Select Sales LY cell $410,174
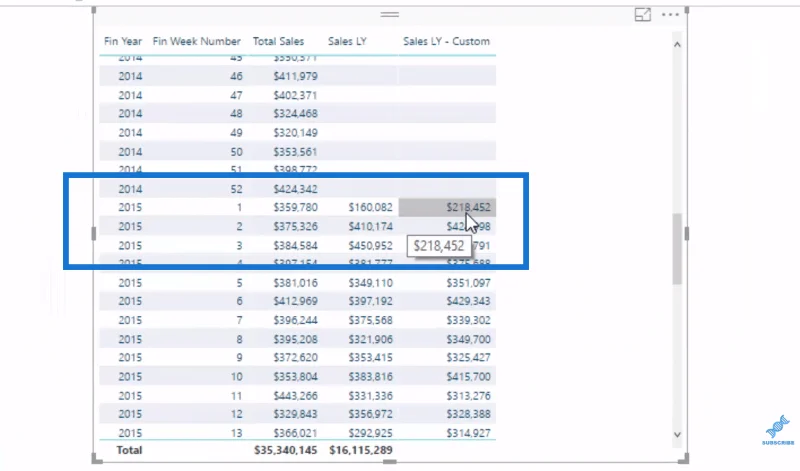Viewport: 800px width, 471px height. pos(370,227)
